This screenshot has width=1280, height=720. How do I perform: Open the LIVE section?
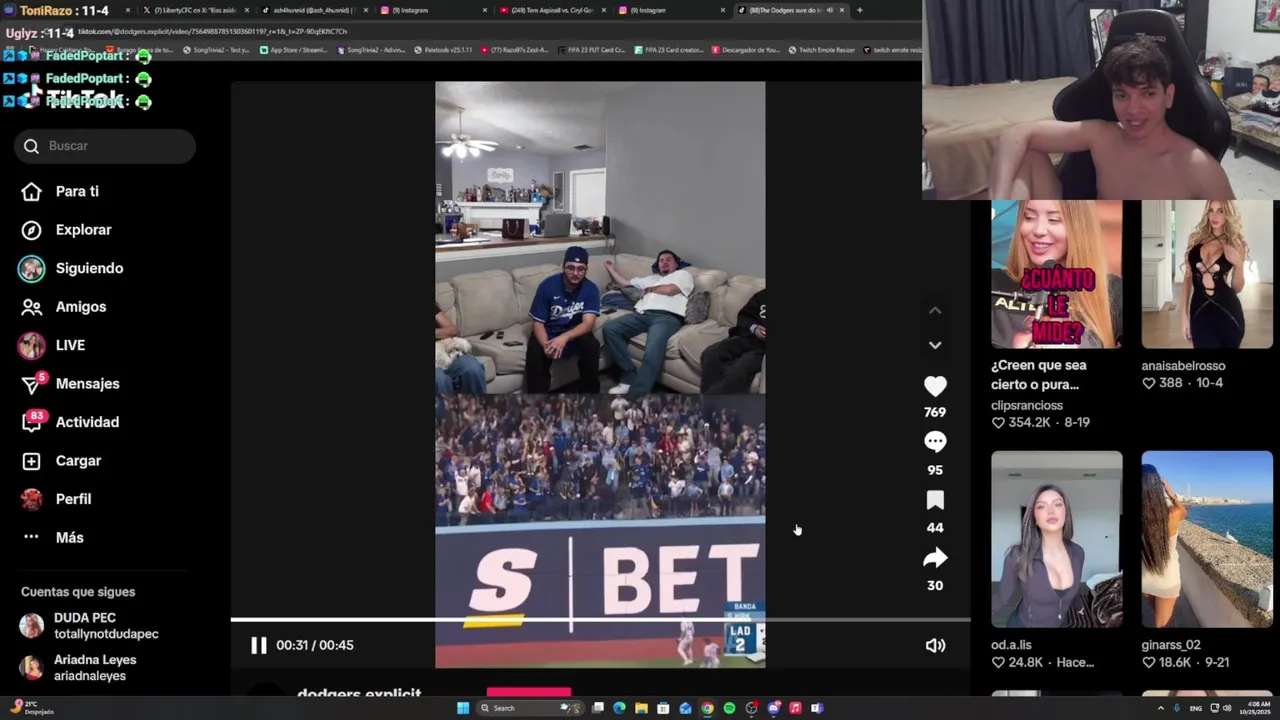click(x=52, y=345)
